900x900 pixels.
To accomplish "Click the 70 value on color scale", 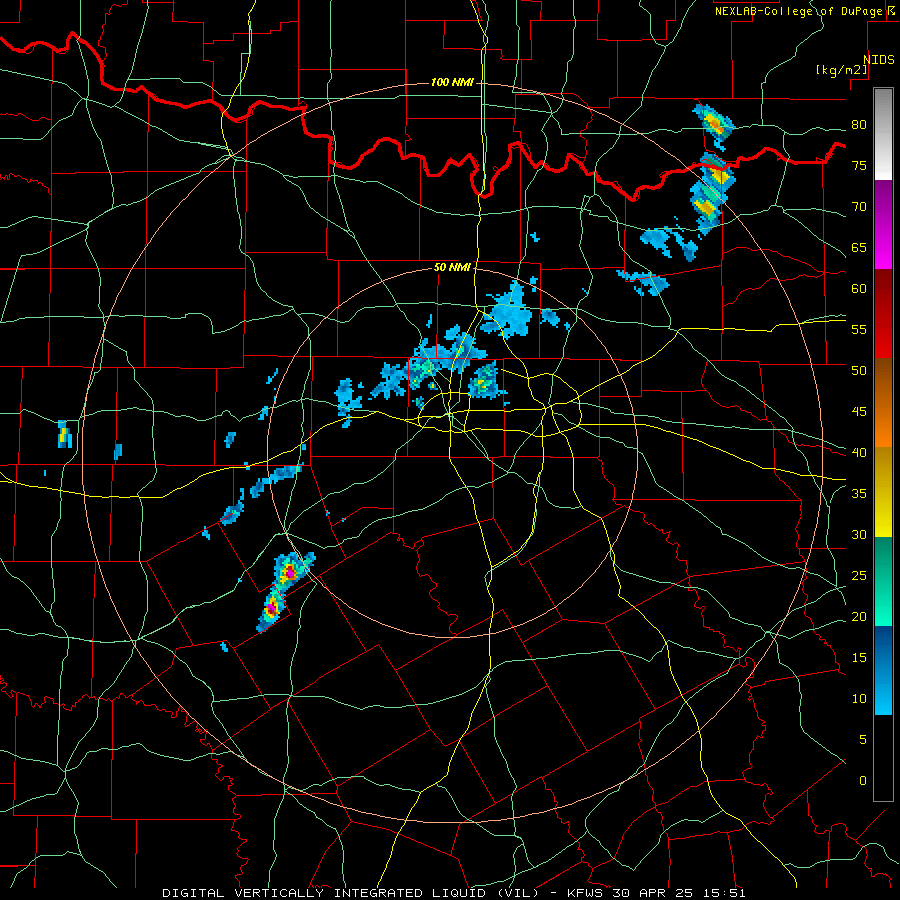I will (859, 207).
